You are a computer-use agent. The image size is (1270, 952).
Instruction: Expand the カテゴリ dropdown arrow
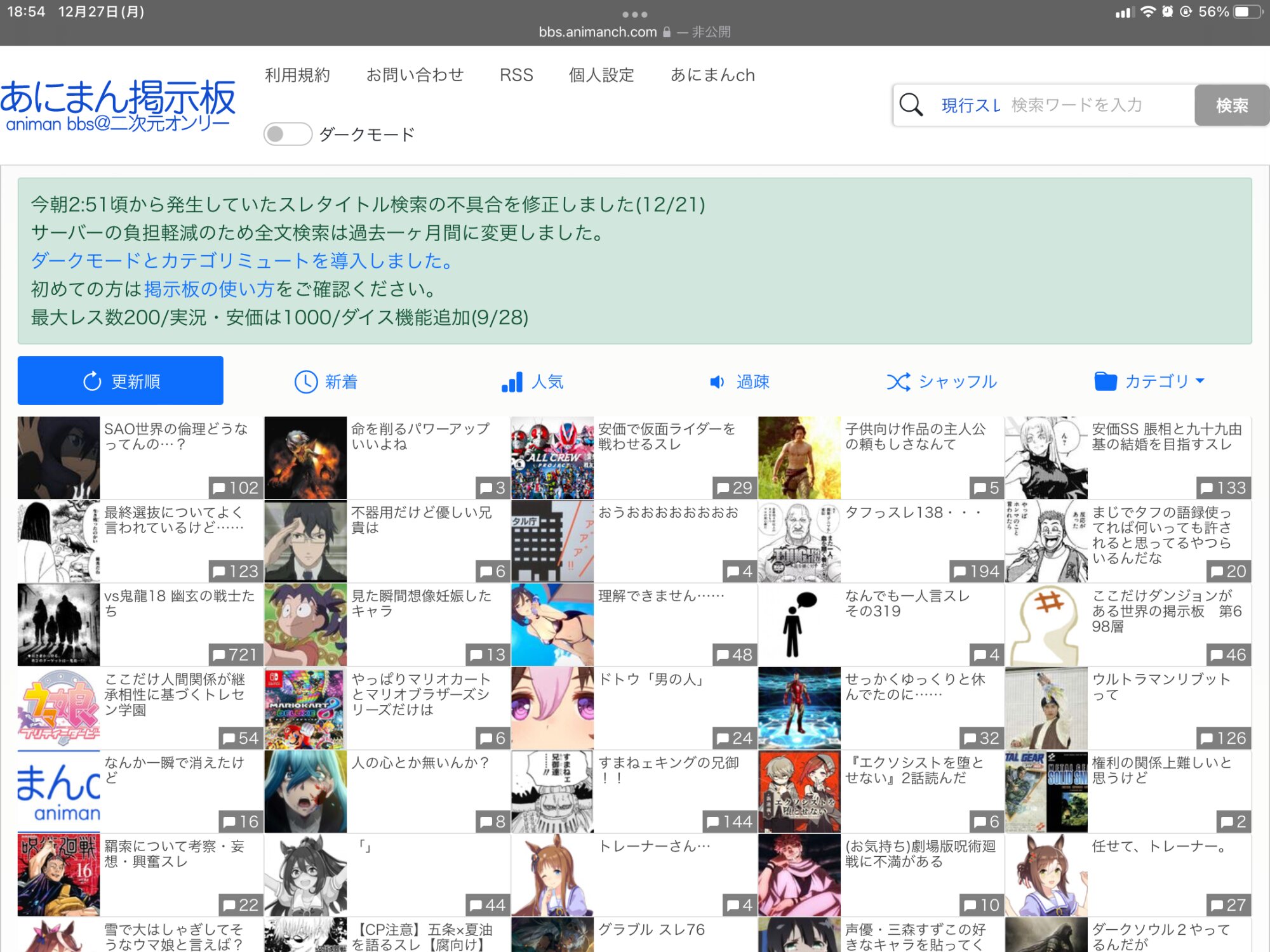[x=1200, y=381]
